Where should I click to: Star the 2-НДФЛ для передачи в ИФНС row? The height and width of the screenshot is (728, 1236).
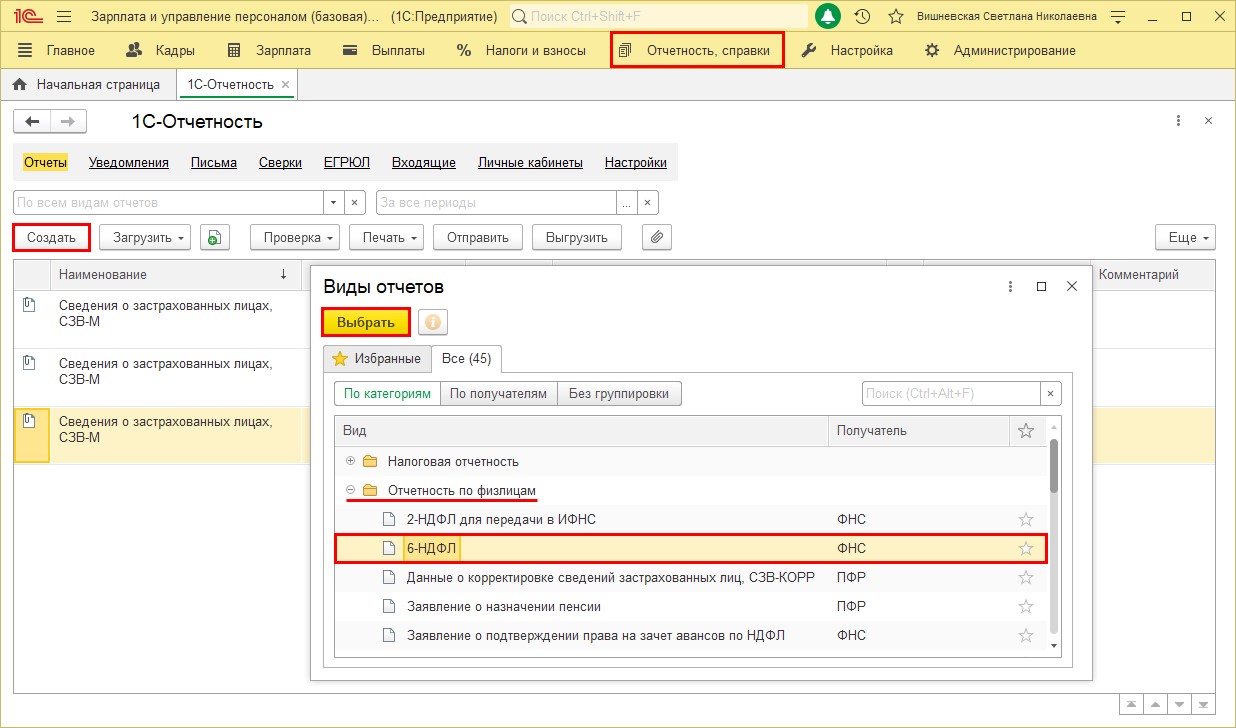click(1025, 519)
